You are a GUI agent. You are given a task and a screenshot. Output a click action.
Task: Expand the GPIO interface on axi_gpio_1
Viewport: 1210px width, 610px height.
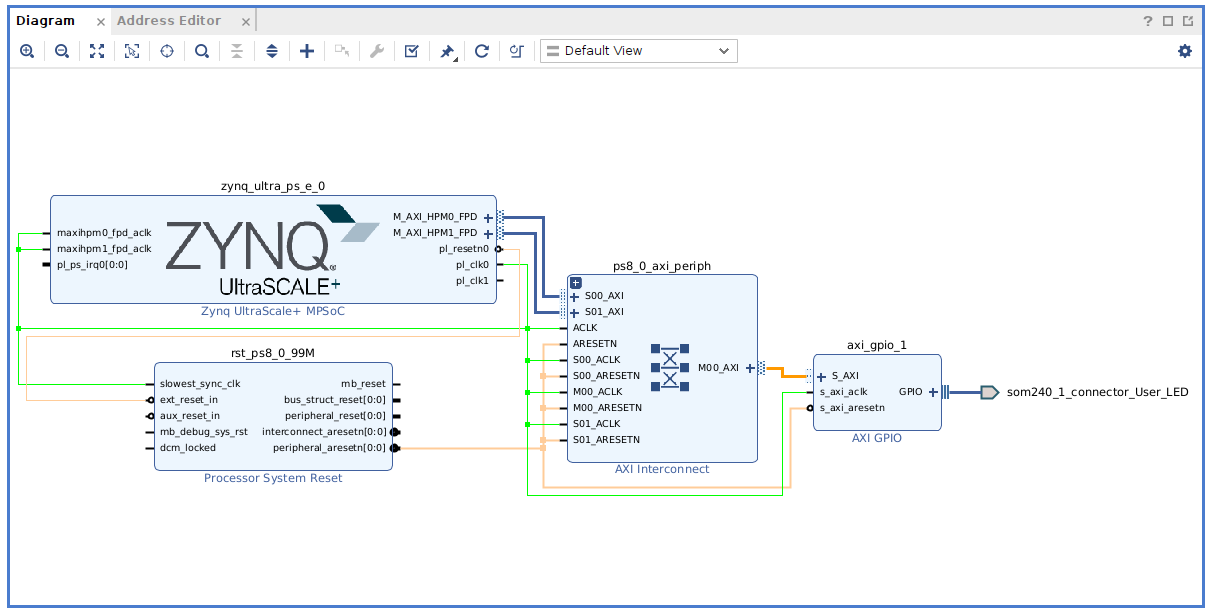point(933,392)
